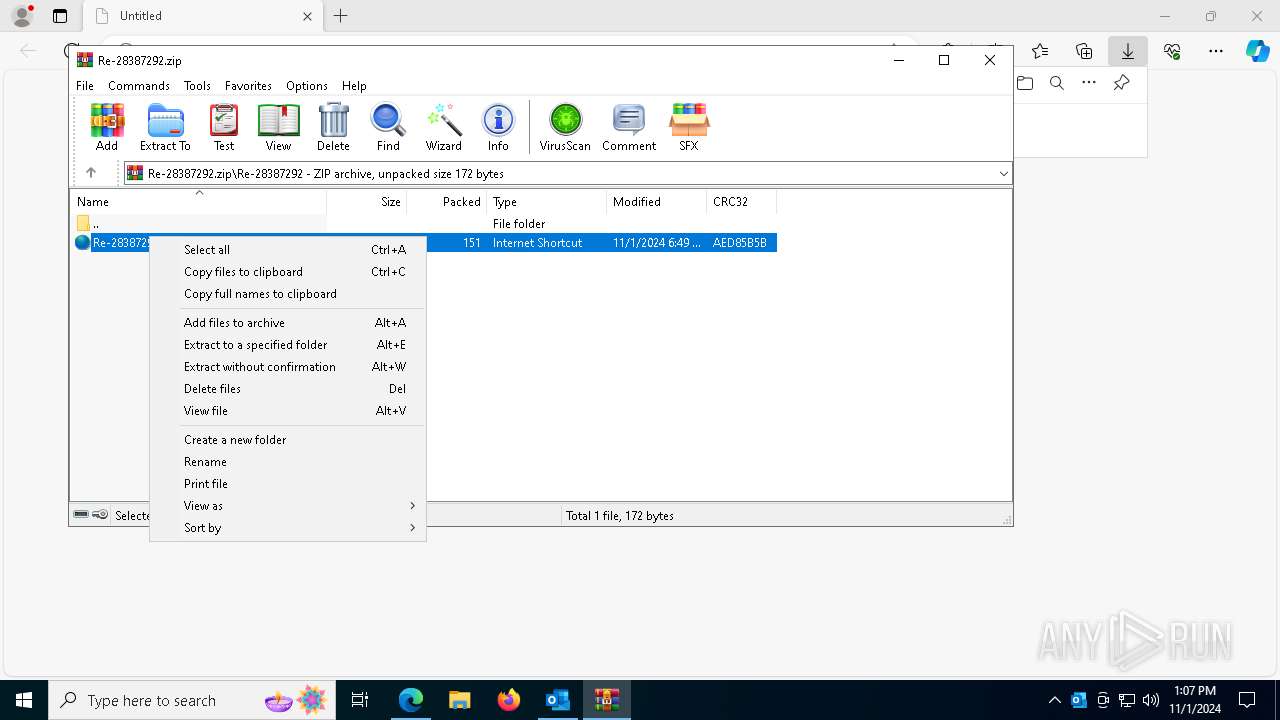The width and height of the screenshot is (1280, 720).
Task: Sort by the Packed column header
Action: 446,202
